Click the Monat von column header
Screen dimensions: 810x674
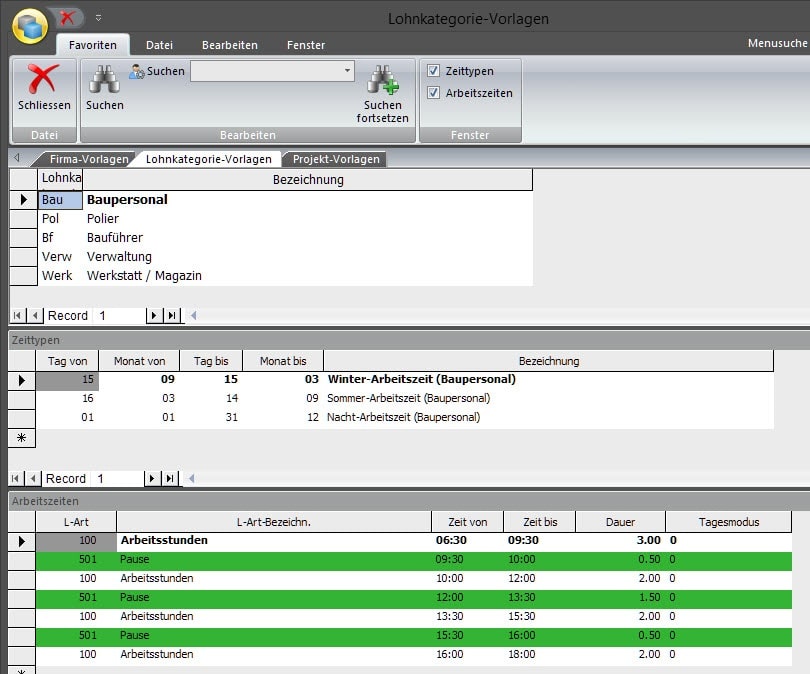(139, 361)
